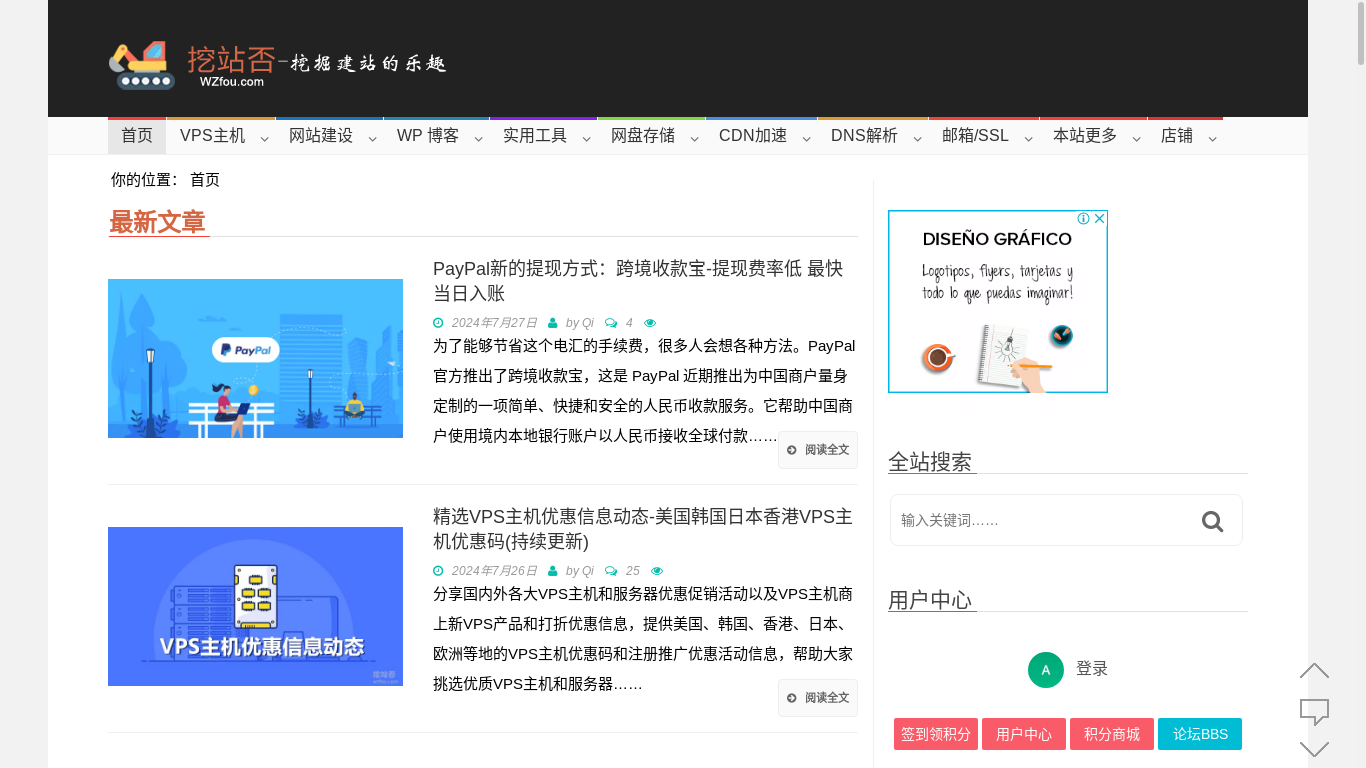Click the page vertical scrollbar thumb
Image resolution: width=1366 pixels, height=768 pixels.
click(1360, 34)
